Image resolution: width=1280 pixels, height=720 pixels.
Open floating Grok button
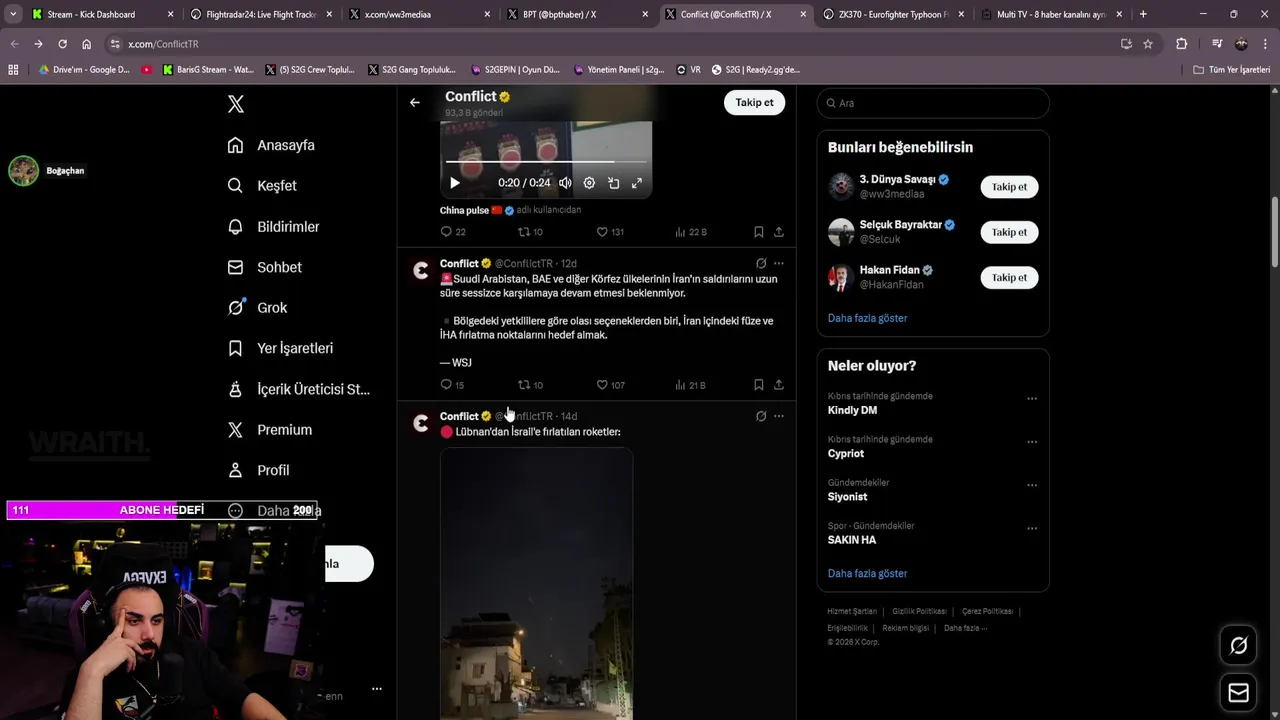pyautogui.click(x=1238, y=646)
